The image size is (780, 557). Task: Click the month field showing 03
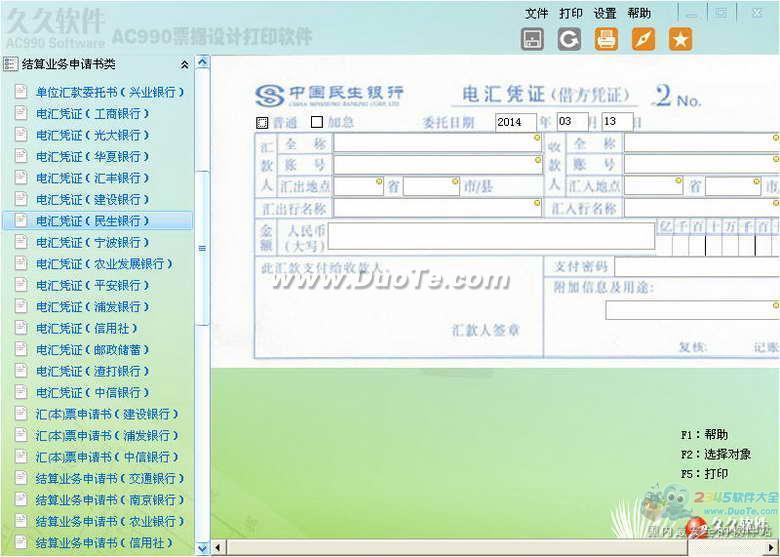573,121
